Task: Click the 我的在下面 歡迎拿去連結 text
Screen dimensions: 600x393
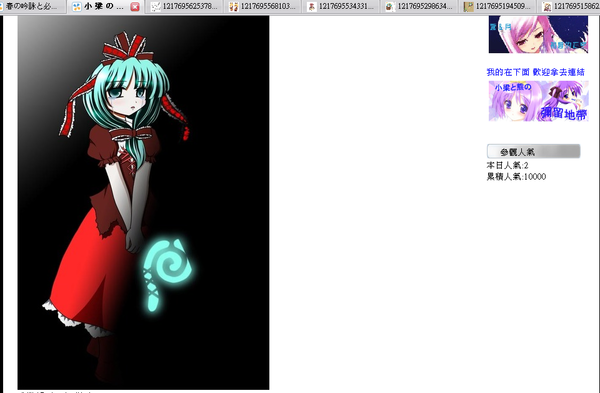Action: (x=536, y=72)
